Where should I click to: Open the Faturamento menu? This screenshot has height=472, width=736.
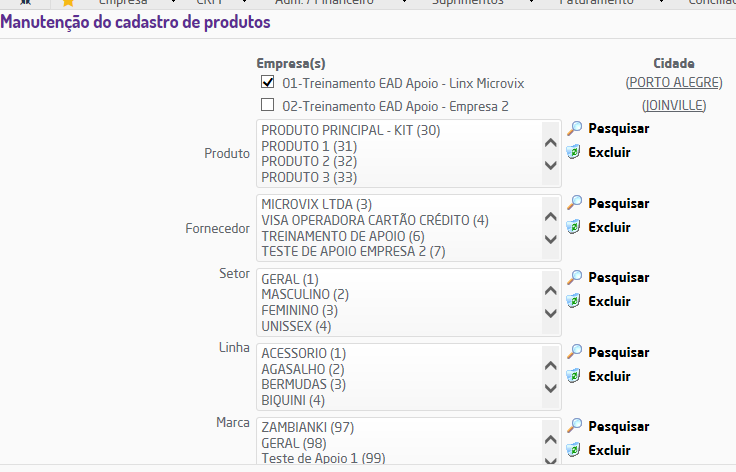[x=596, y=3]
